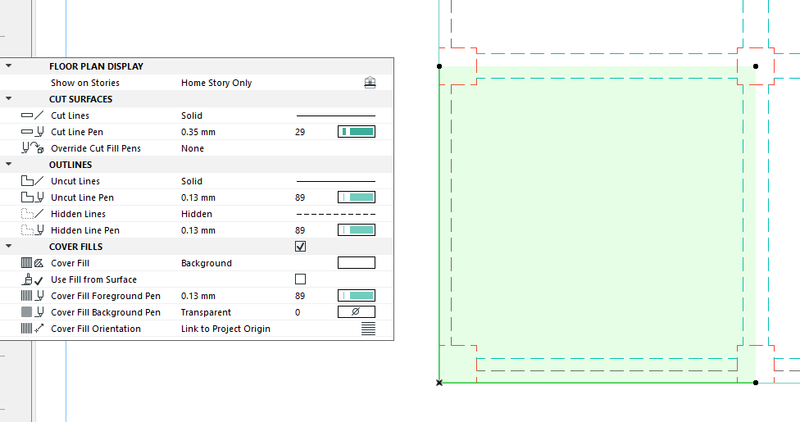Open the Cut Line Pen color swatch

click(x=357, y=132)
